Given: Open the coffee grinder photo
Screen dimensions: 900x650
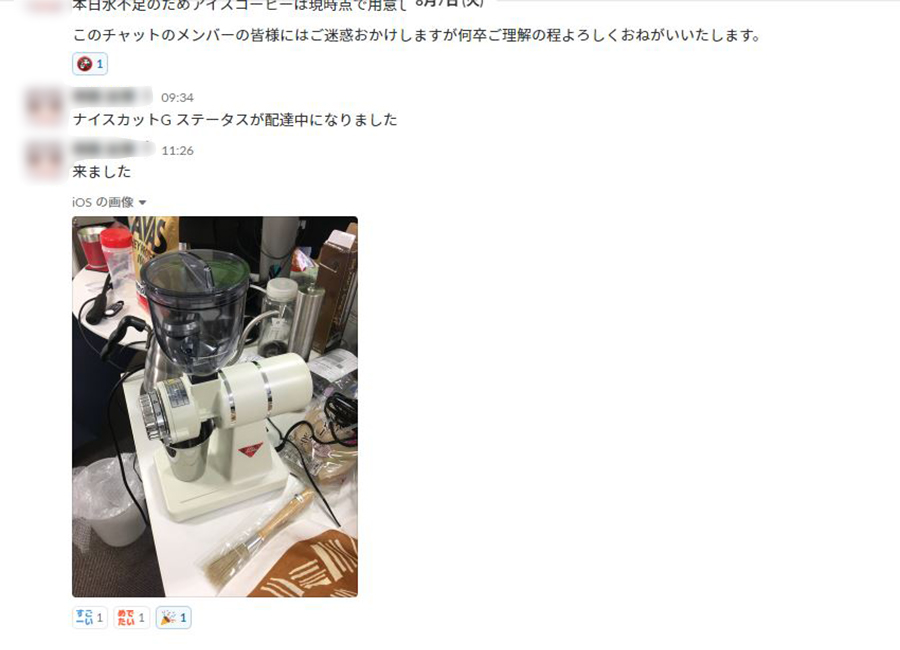Looking at the screenshot, I should pos(215,407).
